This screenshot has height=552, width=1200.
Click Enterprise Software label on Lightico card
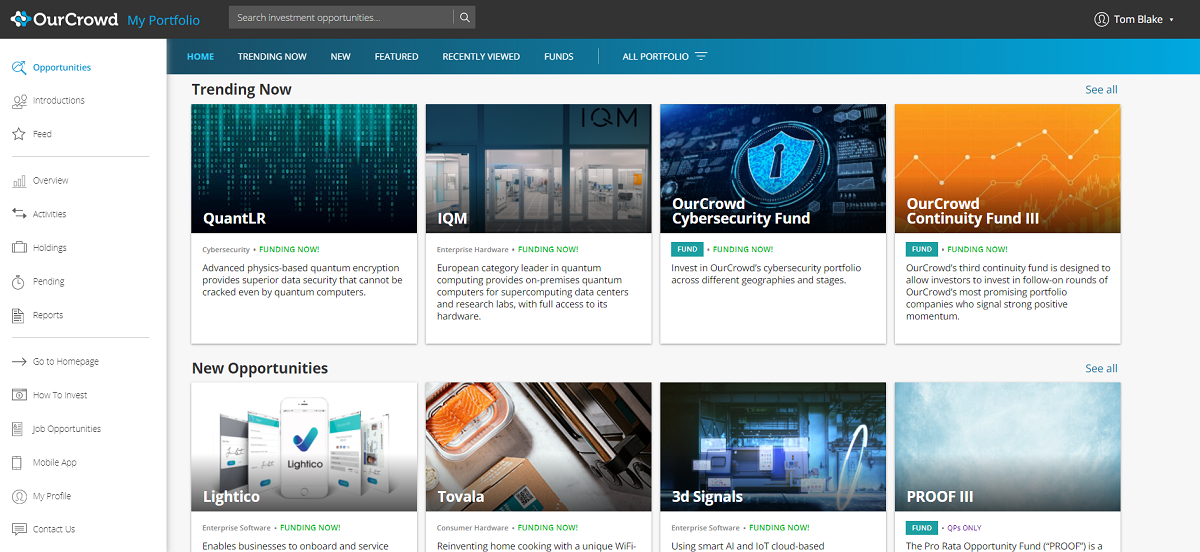(x=237, y=528)
